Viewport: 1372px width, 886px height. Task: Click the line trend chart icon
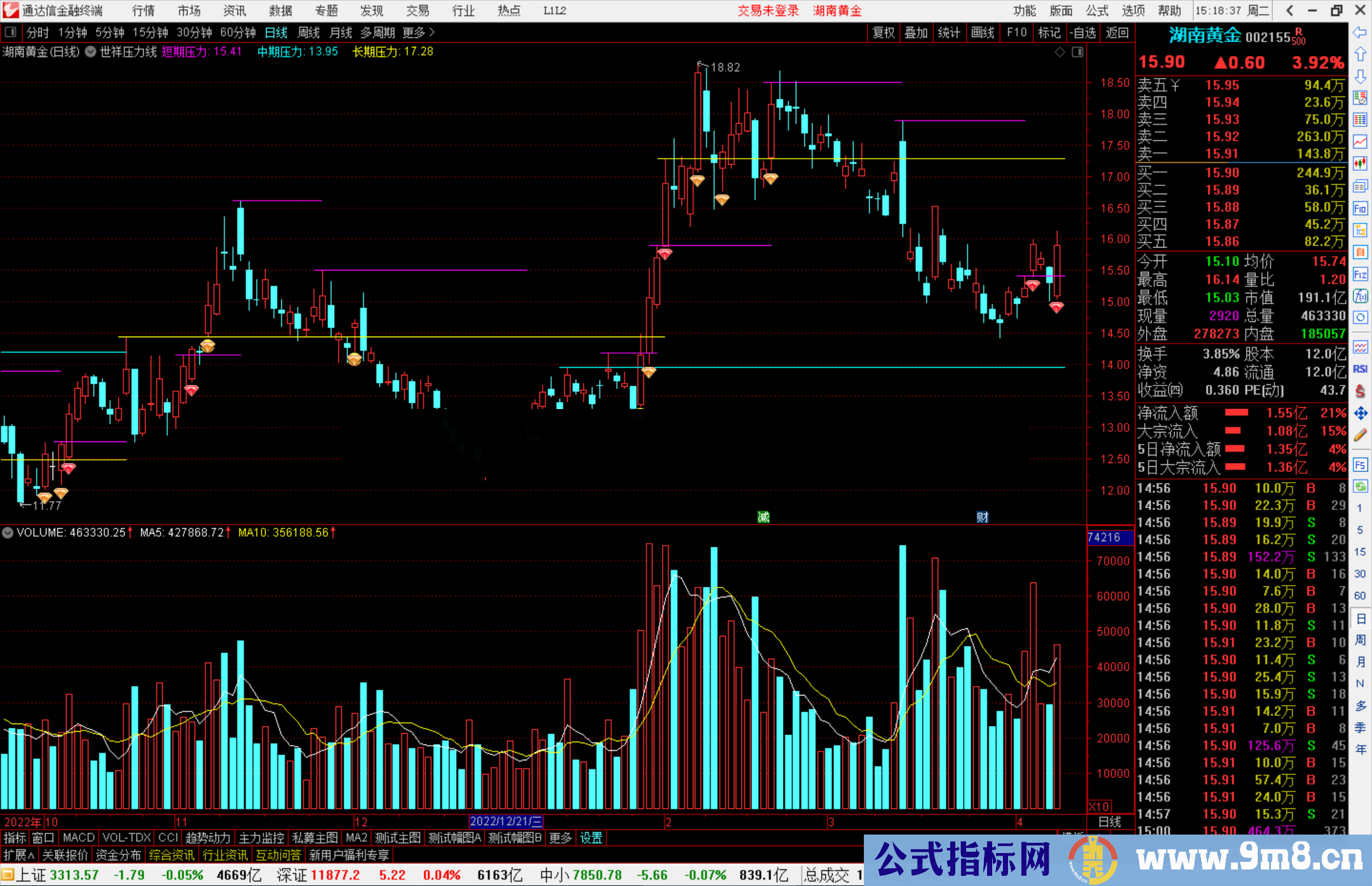tap(1360, 142)
